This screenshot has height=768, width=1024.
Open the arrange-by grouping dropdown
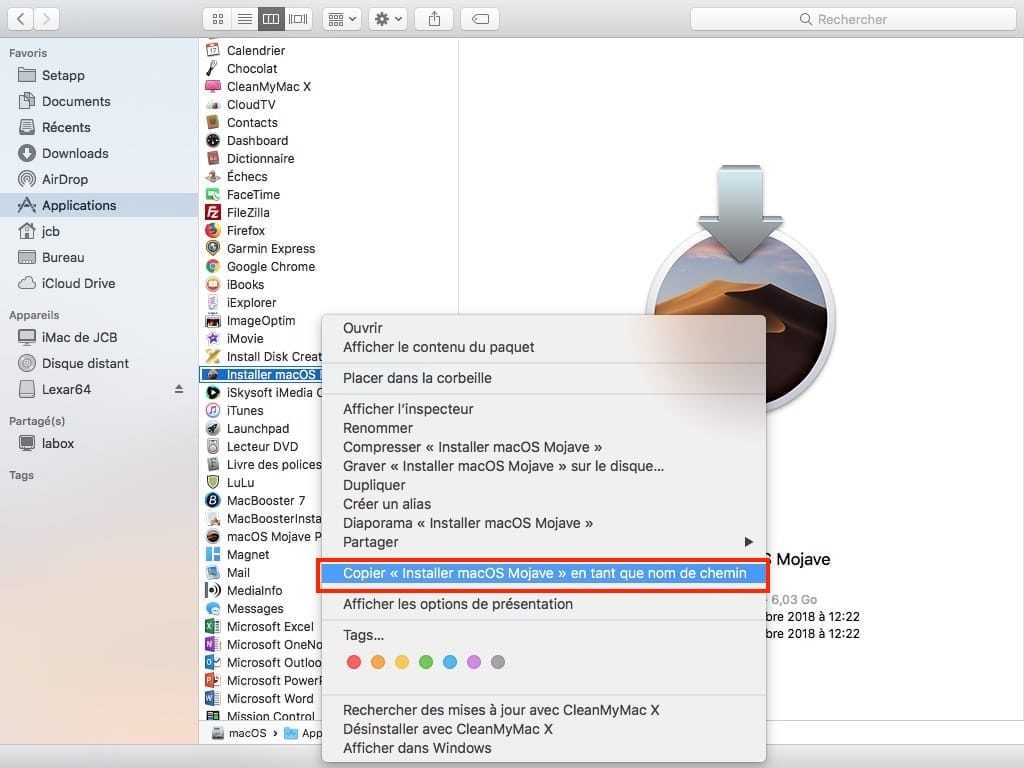pyautogui.click(x=342, y=19)
